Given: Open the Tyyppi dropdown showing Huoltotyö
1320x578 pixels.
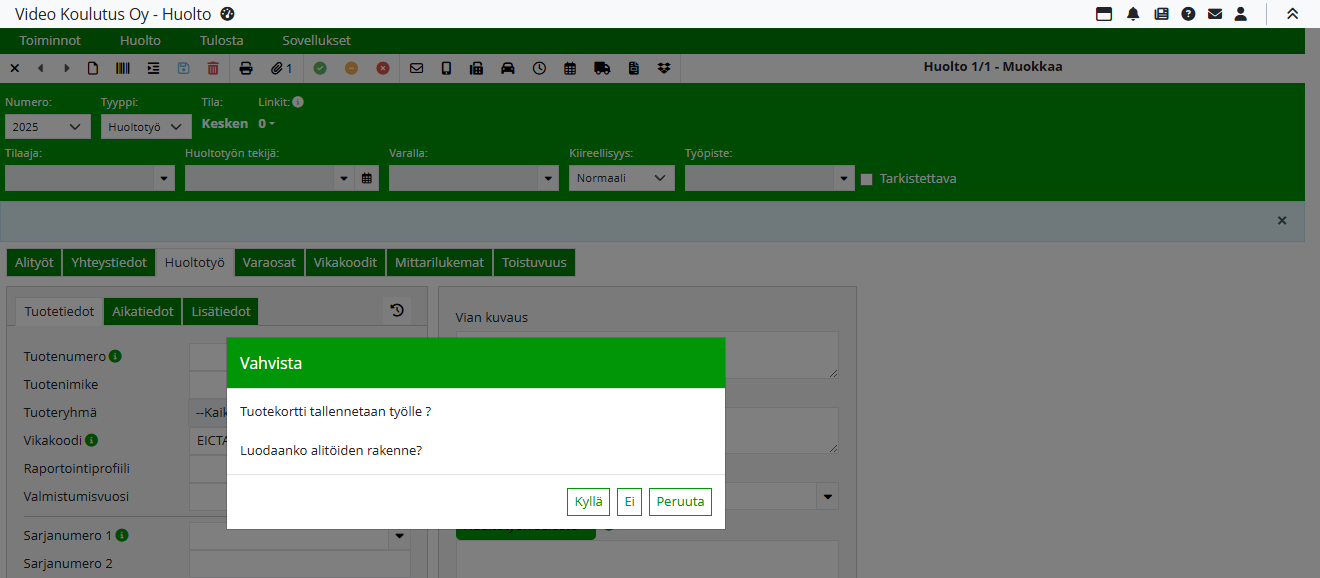Looking at the screenshot, I should tap(146, 127).
